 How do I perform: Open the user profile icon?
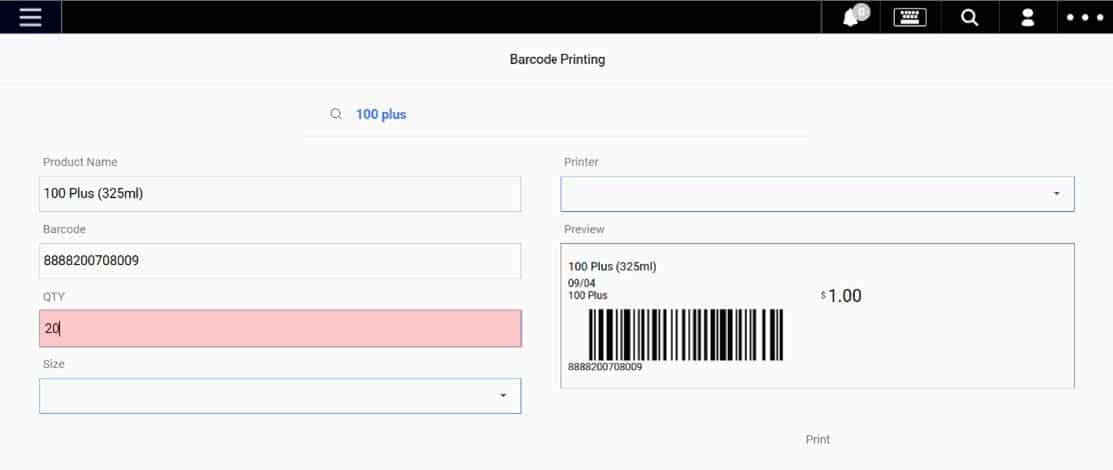[x=1027, y=18]
